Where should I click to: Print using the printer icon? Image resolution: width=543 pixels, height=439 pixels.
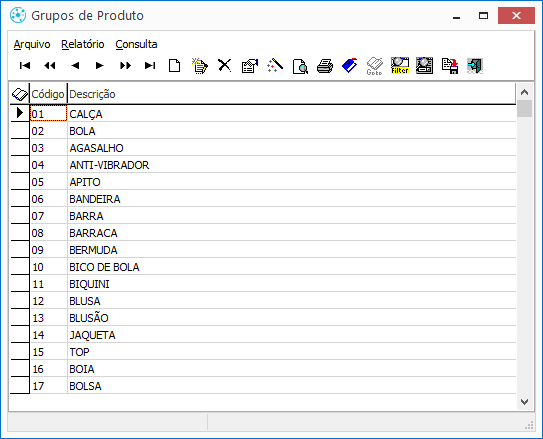[x=325, y=66]
